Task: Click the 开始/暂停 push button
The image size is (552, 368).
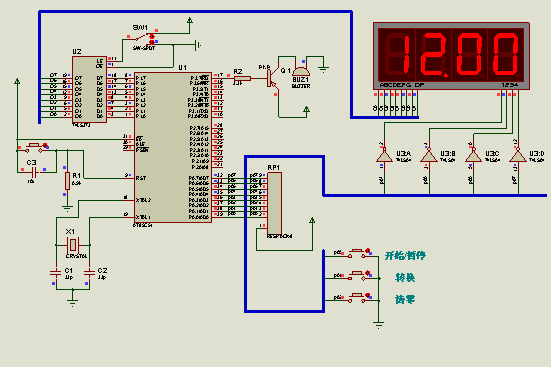Action: [358, 254]
